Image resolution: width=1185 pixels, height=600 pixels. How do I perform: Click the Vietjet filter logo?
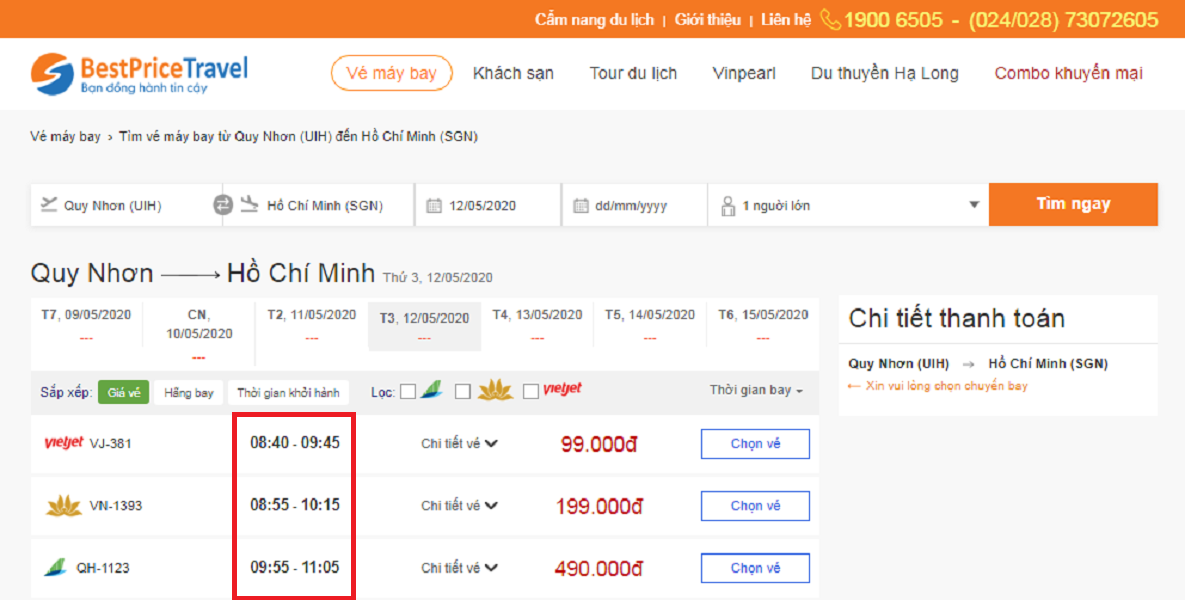pos(562,389)
